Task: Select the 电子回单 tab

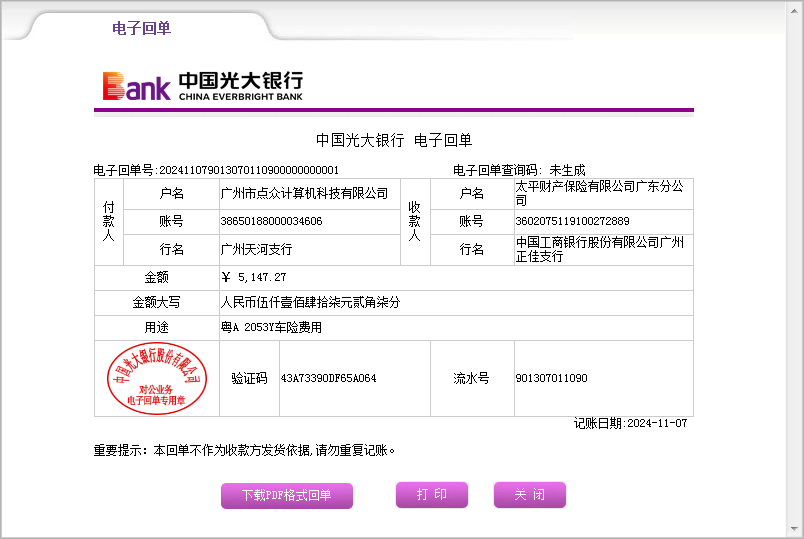Action: point(141,28)
